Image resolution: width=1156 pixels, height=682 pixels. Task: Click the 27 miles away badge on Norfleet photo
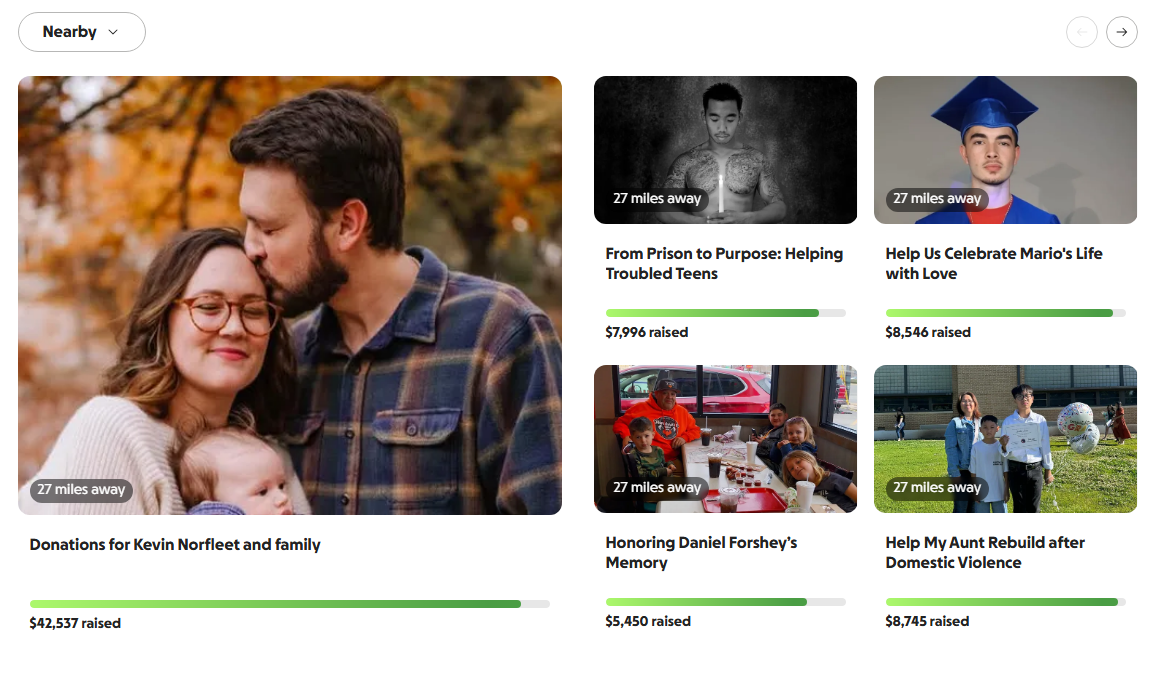click(82, 490)
